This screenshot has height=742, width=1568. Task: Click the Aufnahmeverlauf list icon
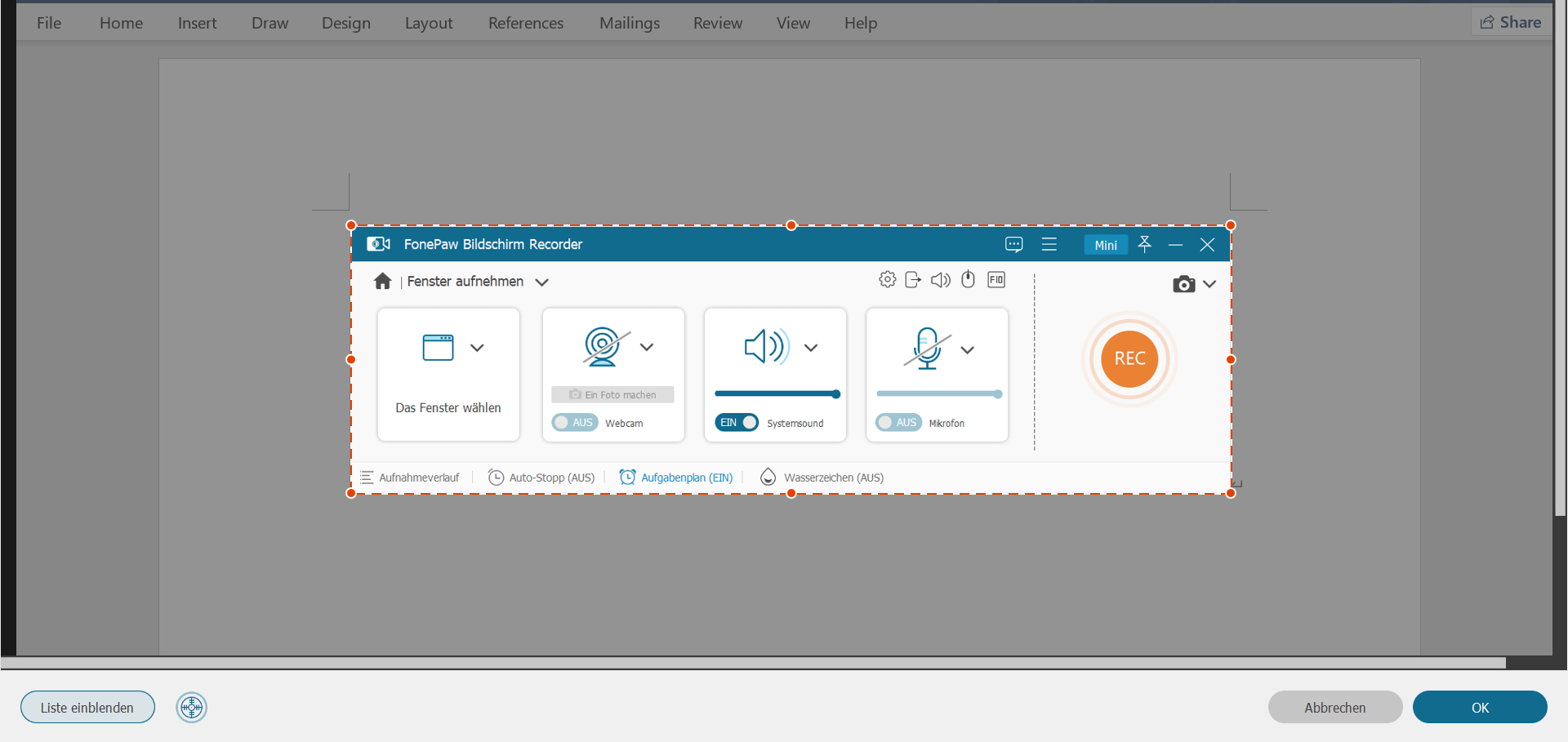coord(367,478)
